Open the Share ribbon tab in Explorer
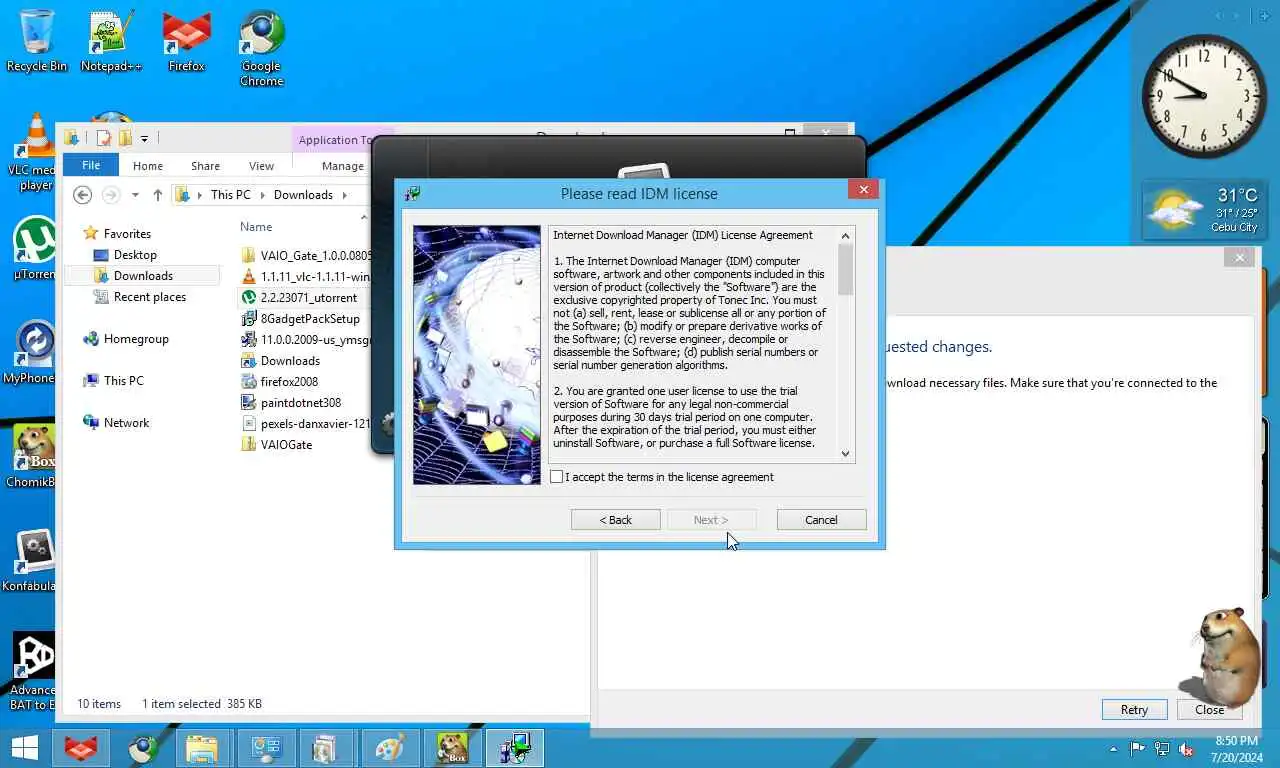The height and width of the screenshot is (768, 1280). (205, 166)
